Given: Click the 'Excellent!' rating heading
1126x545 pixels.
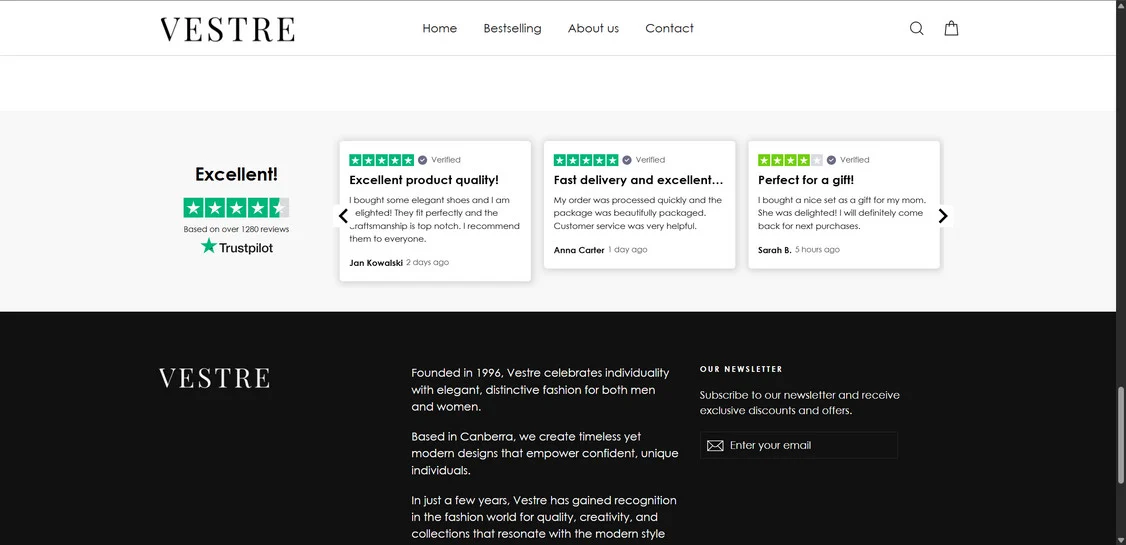Looking at the screenshot, I should pyautogui.click(x=236, y=174).
